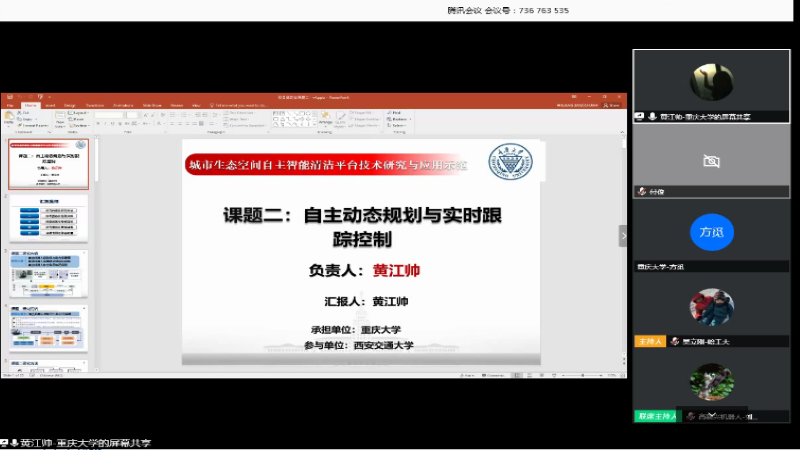Viewport: 800px width, 450px height.
Task: Click the Paste icon in the ribbon
Action: pyautogui.click(x=10, y=118)
